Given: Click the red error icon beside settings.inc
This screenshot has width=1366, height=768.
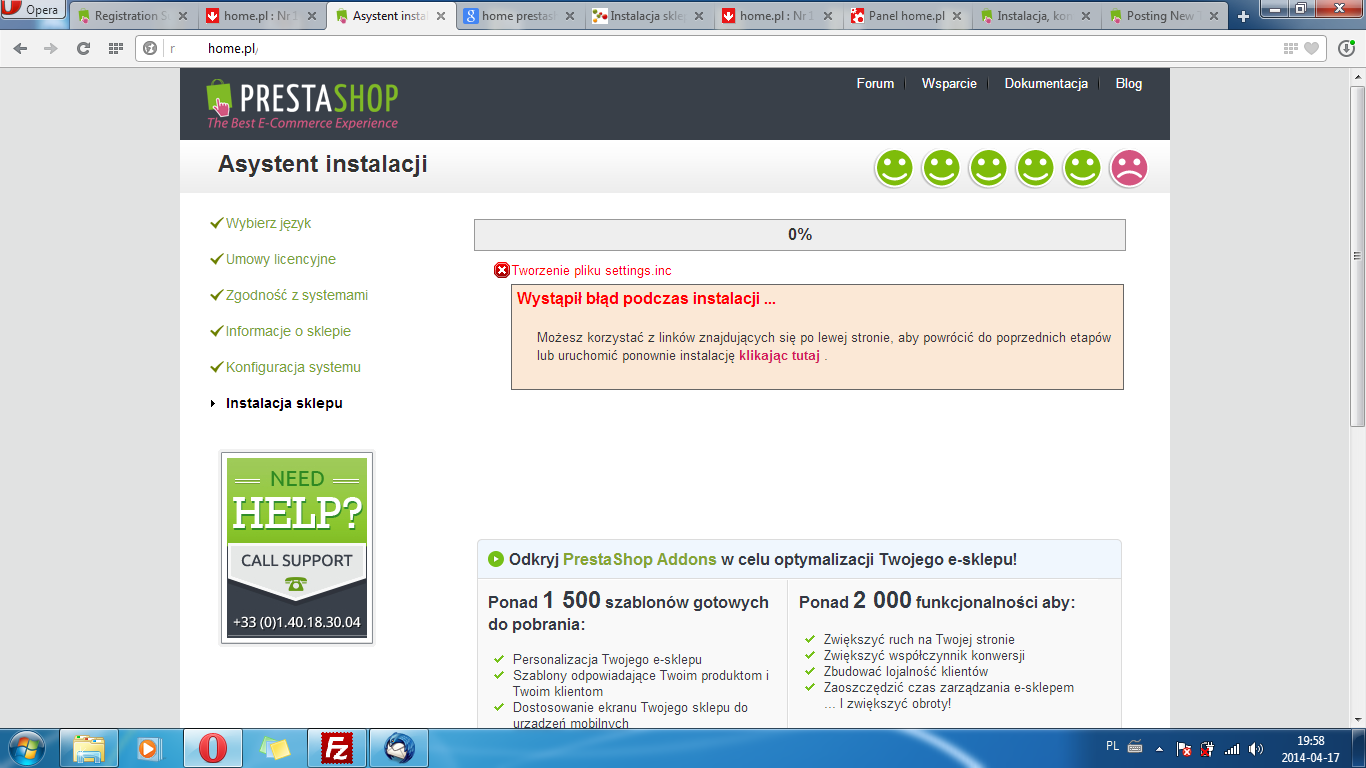Looking at the screenshot, I should coord(502,270).
